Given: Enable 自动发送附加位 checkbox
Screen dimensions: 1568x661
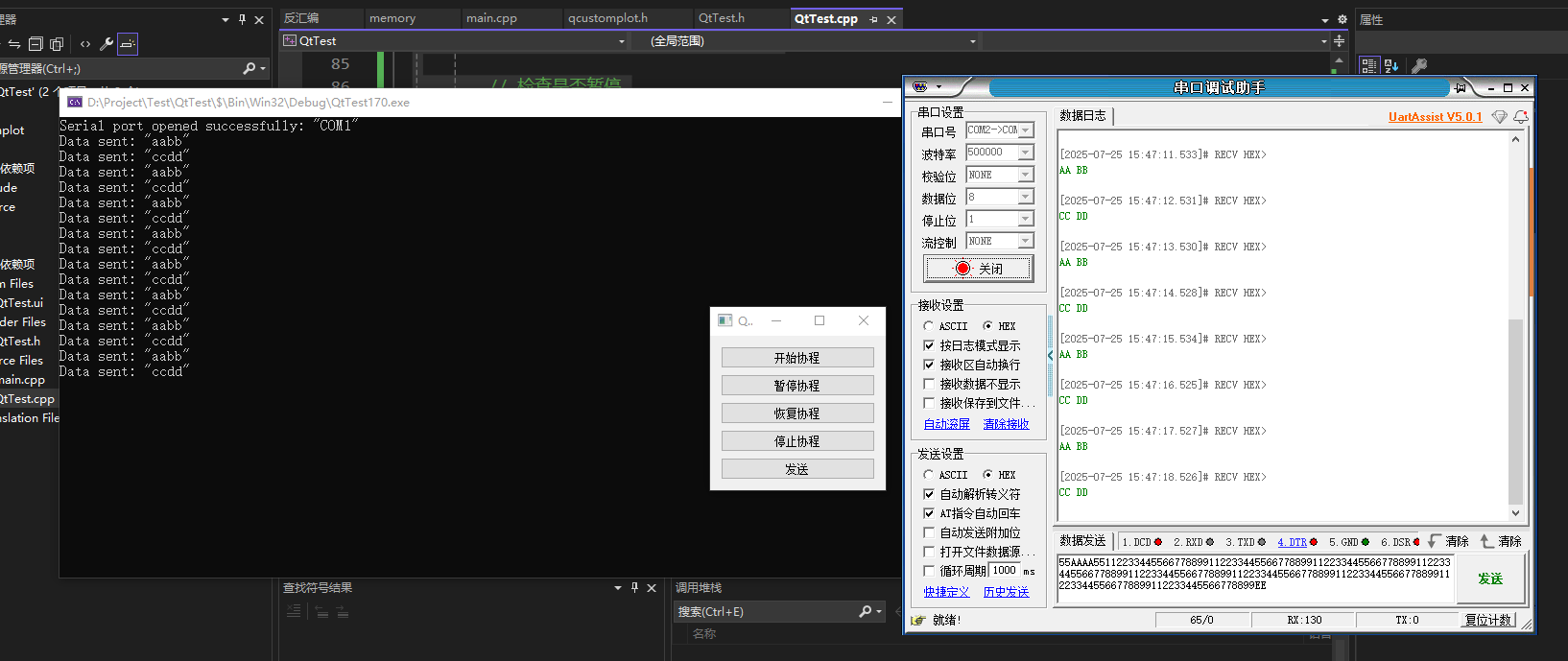Looking at the screenshot, I should coord(929,532).
